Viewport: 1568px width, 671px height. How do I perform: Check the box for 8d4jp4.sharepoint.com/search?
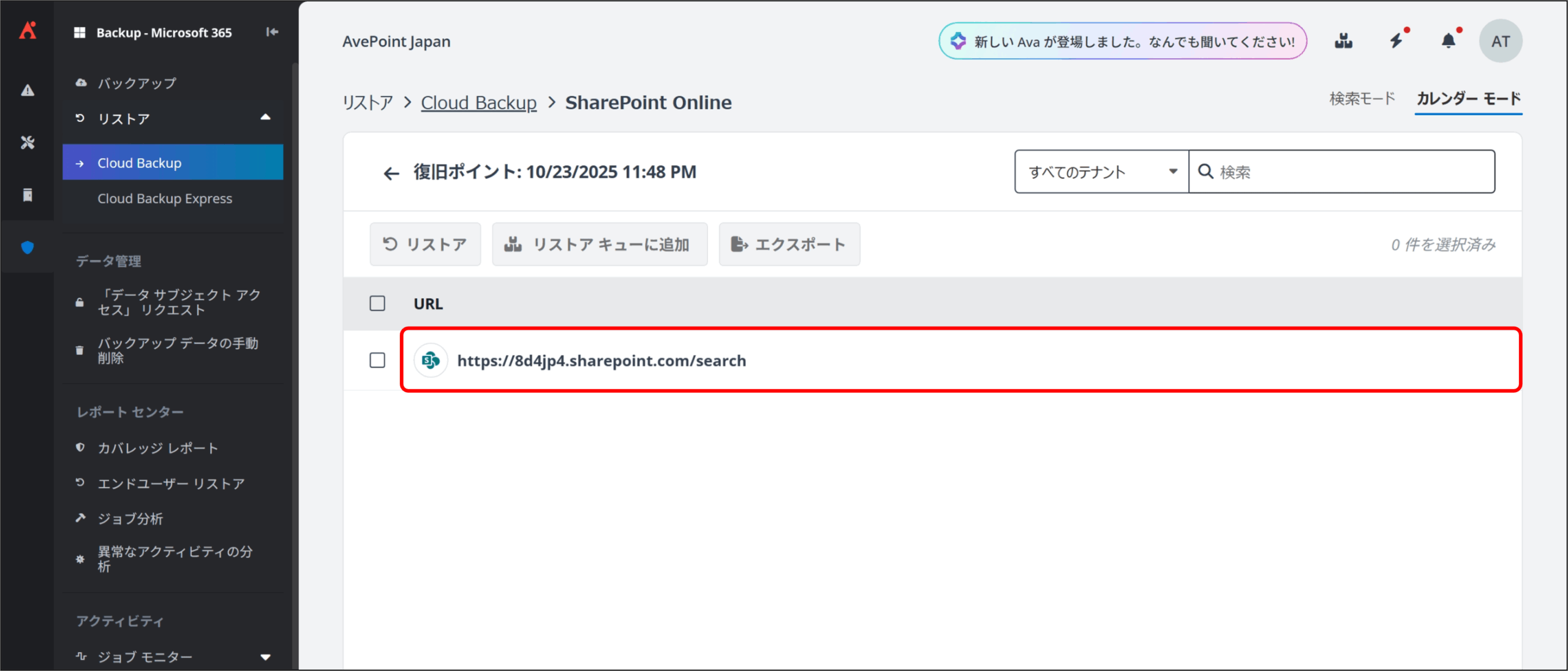377,360
